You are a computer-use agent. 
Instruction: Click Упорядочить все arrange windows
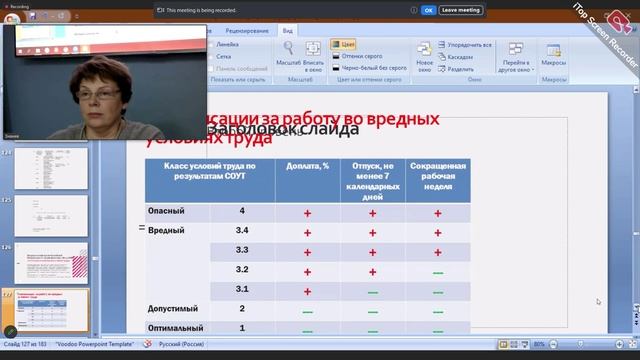point(465,45)
